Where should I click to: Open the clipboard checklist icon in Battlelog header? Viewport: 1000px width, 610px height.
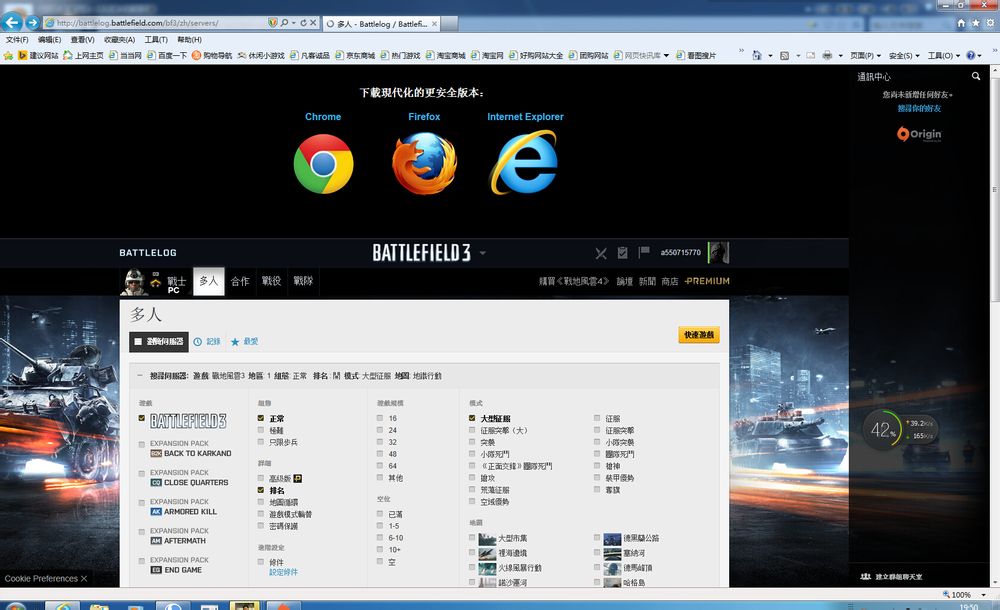pos(622,253)
